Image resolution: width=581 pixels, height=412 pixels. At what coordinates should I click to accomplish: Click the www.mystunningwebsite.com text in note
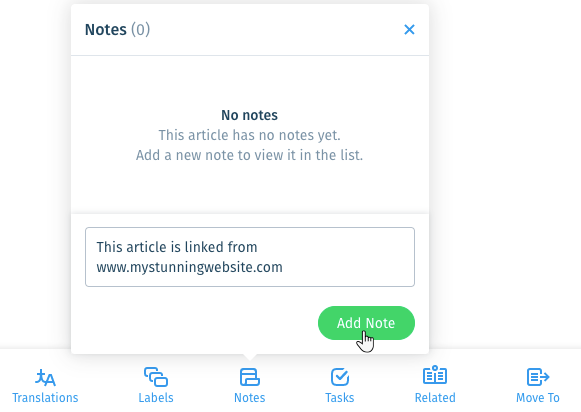click(189, 267)
